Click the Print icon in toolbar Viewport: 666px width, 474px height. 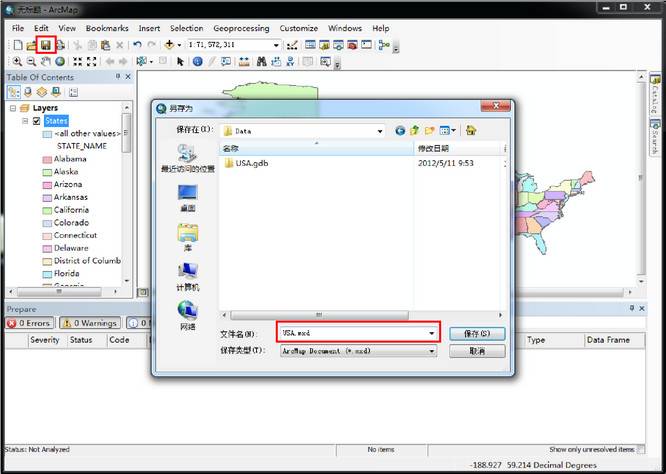pyautogui.click(x=60, y=45)
